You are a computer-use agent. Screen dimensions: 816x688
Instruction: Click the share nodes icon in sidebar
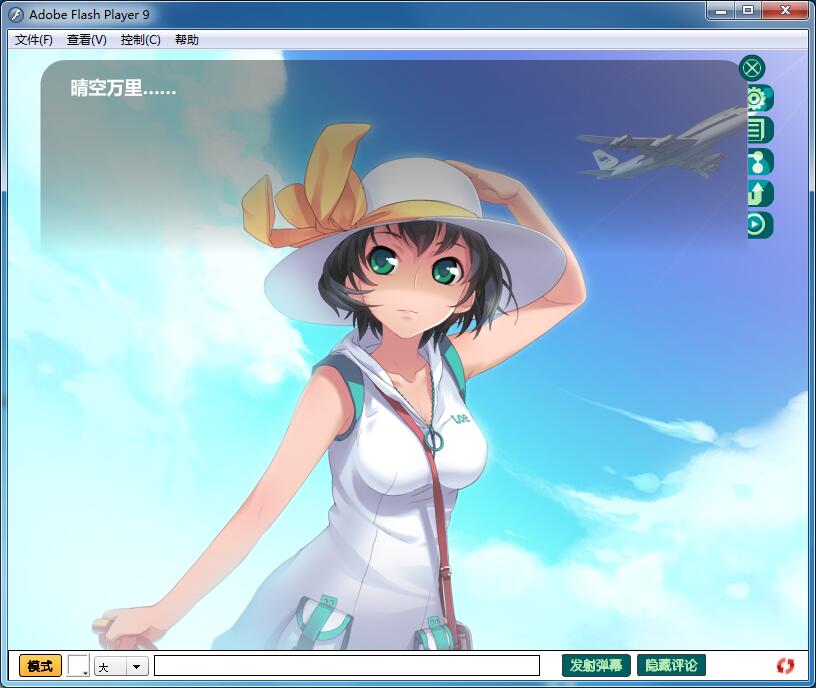(x=760, y=162)
